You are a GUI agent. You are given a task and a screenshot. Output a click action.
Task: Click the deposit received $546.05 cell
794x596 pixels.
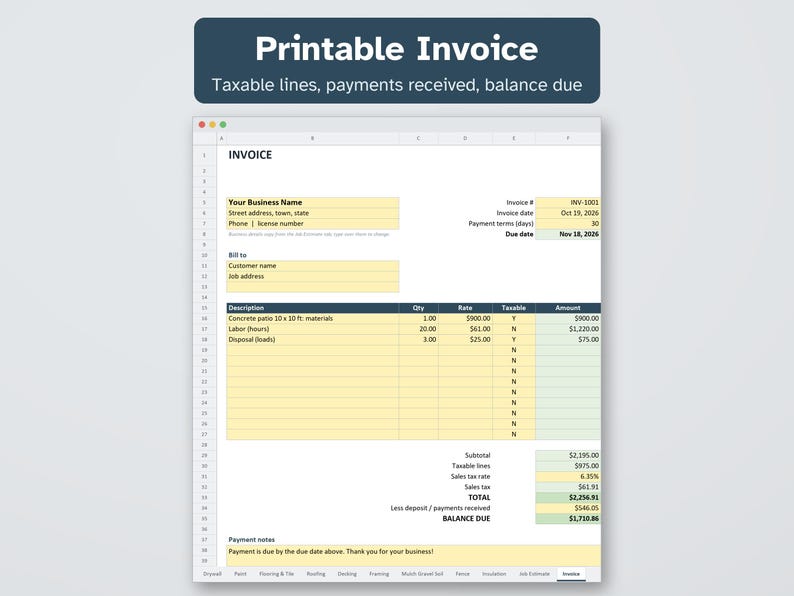[x=568, y=508]
